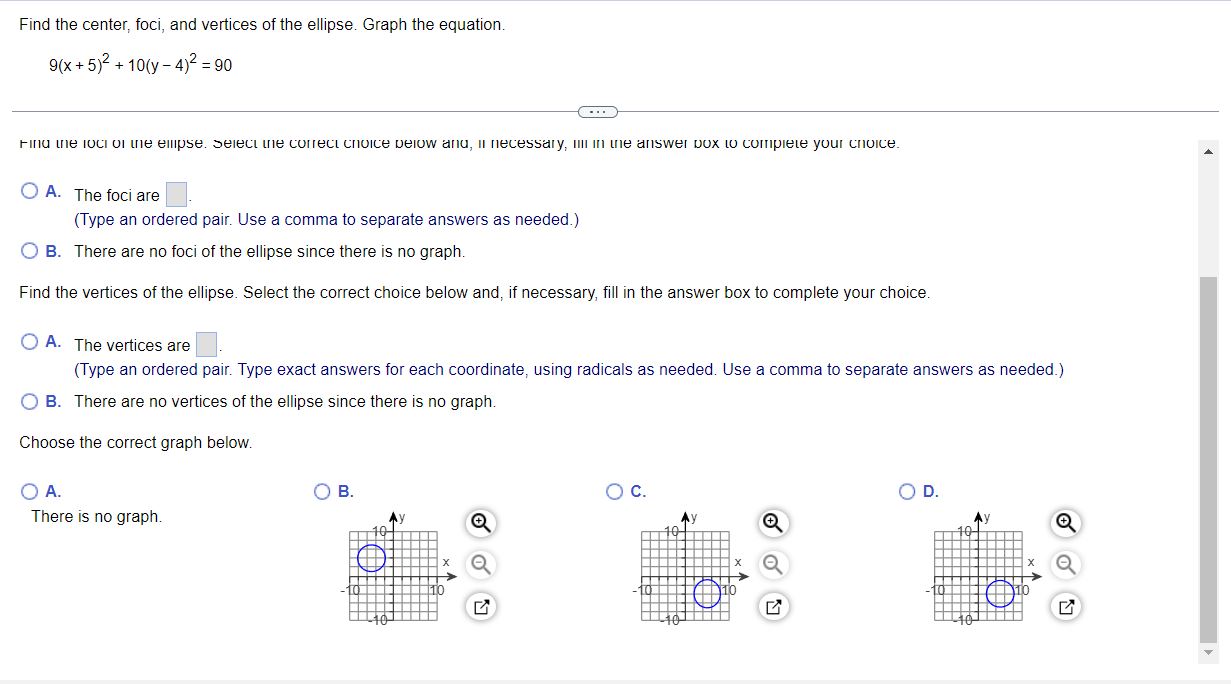Click the scrollbar down arrow
This screenshot has height=684, width=1231.
(x=1208, y=652)
